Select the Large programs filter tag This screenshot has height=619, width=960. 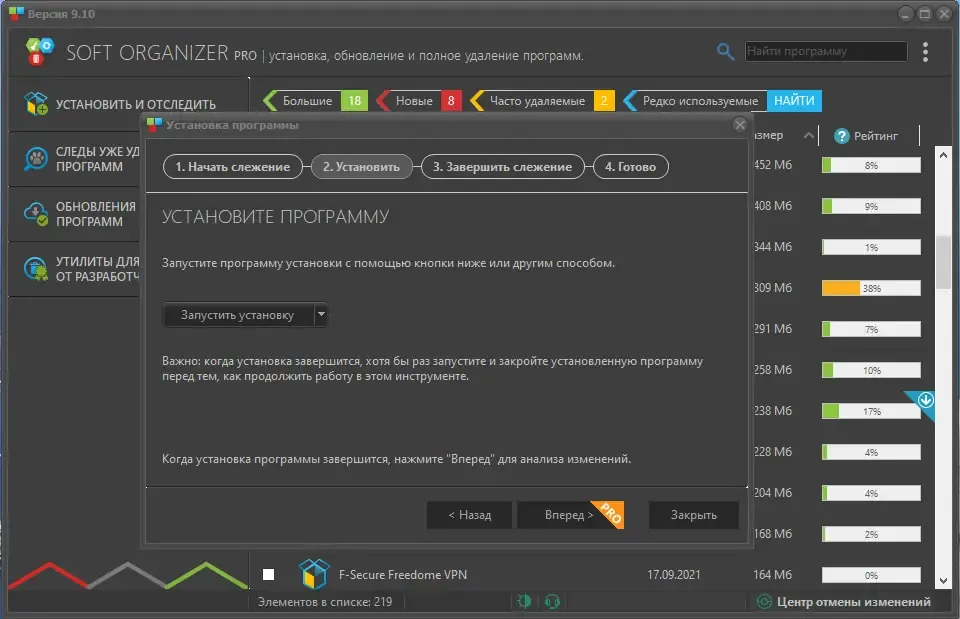pyautogui.click(x=315, y=101)
